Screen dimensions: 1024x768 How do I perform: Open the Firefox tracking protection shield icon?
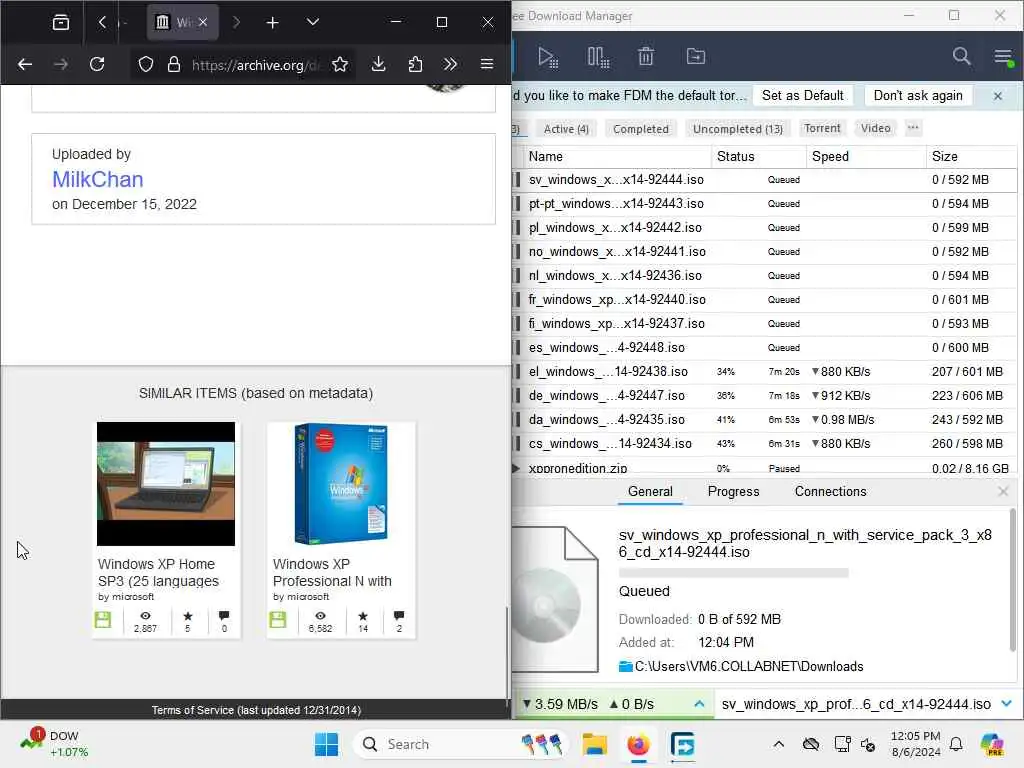(146, 64)
